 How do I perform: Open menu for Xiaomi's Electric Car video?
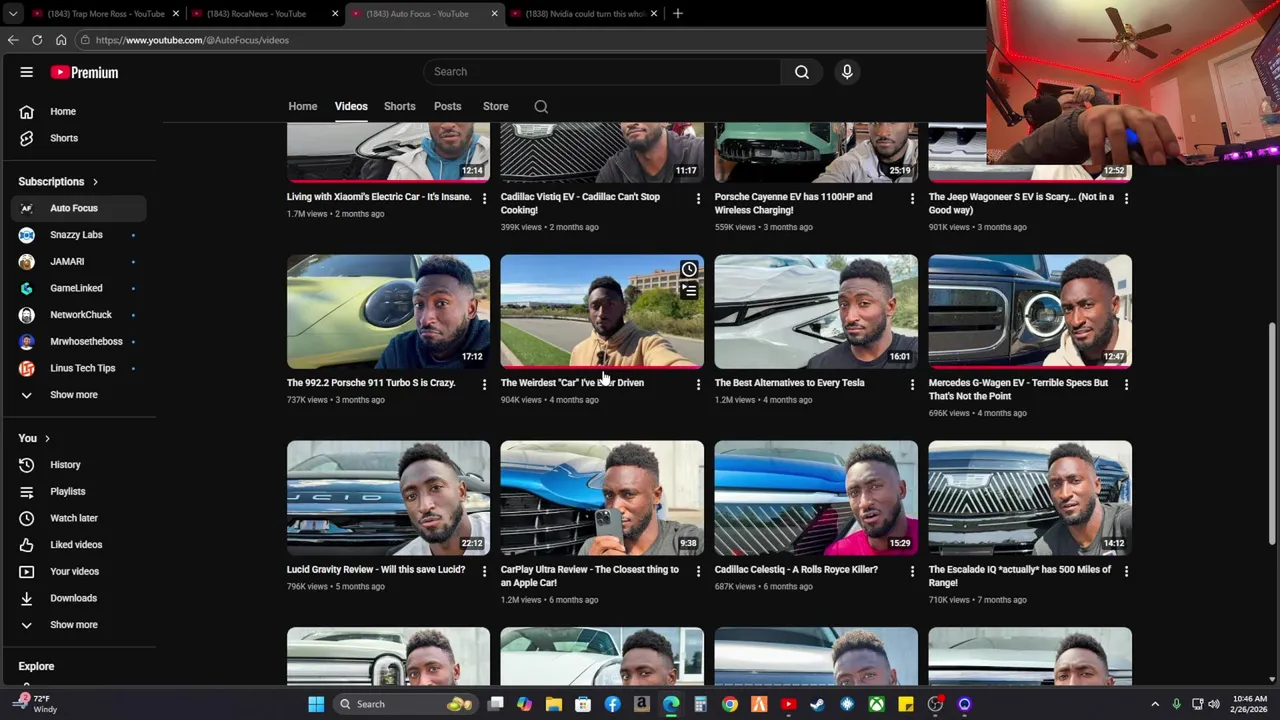click(x=484, y=199)
